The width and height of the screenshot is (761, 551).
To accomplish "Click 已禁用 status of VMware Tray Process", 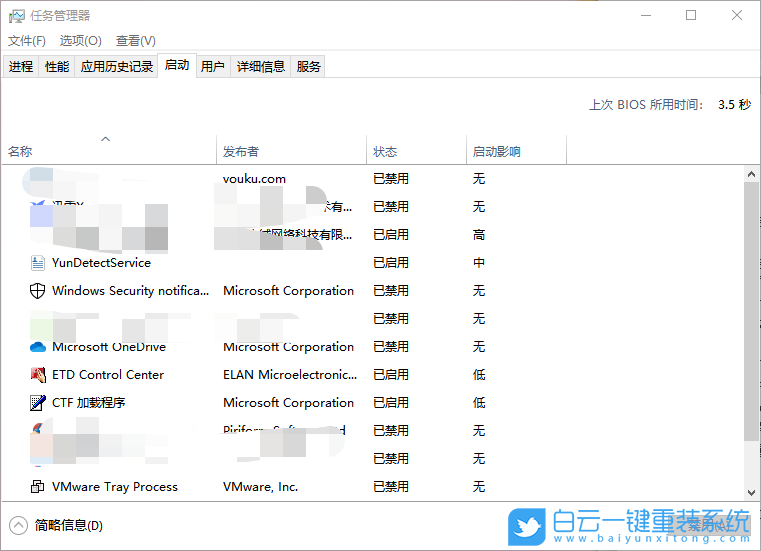I will (391, 486).
